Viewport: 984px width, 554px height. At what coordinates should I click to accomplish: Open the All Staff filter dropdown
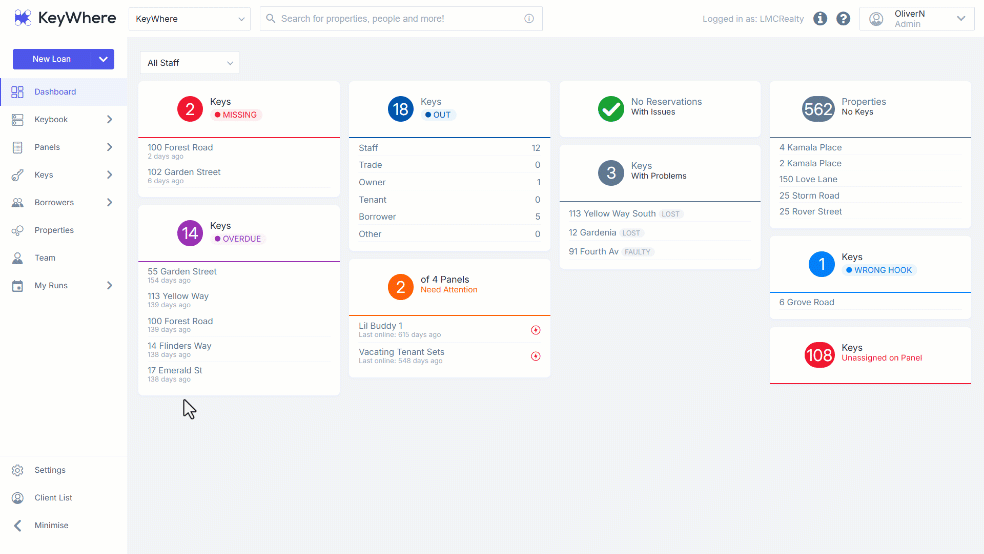pyautogui.click(x=190, y=63)
